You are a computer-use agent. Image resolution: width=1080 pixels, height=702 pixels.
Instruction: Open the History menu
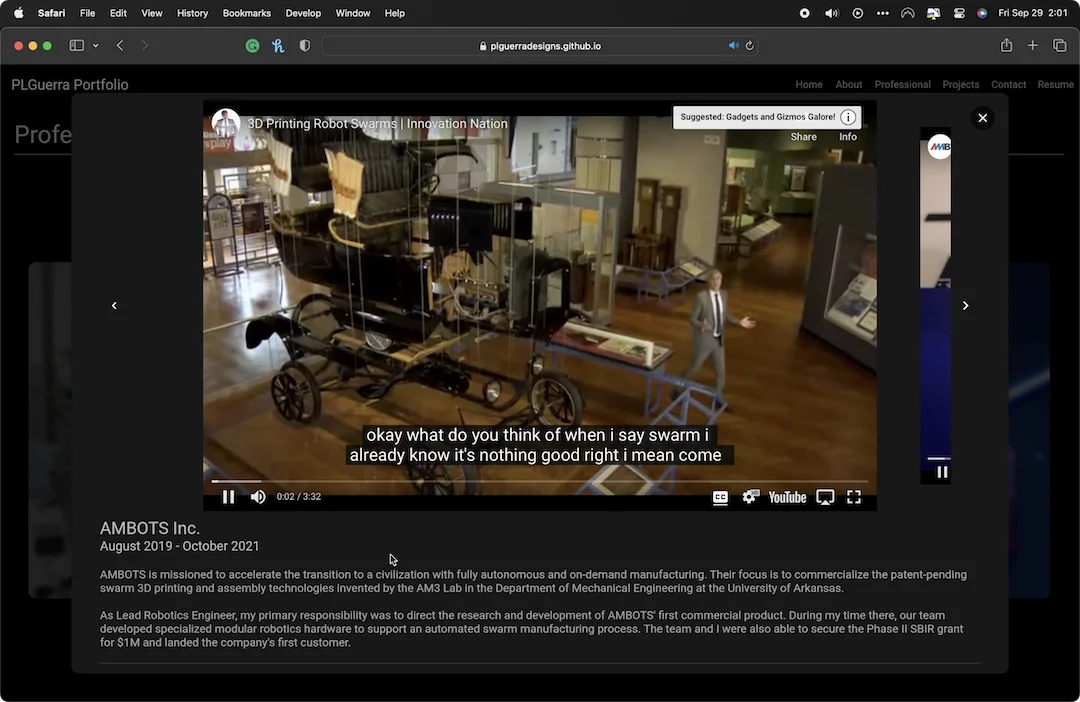click(192, 13)
